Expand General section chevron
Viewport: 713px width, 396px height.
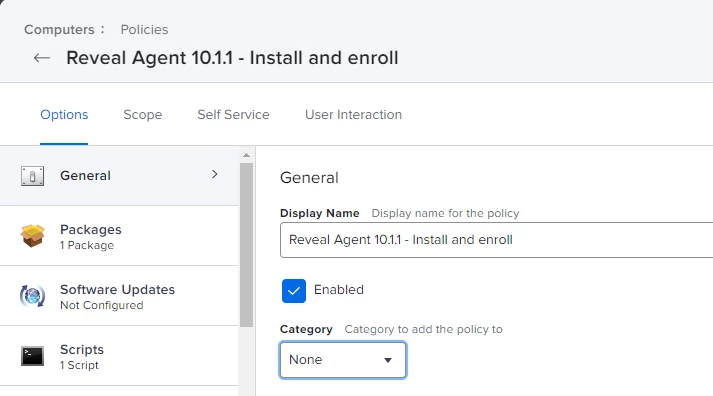click(215, 175)
